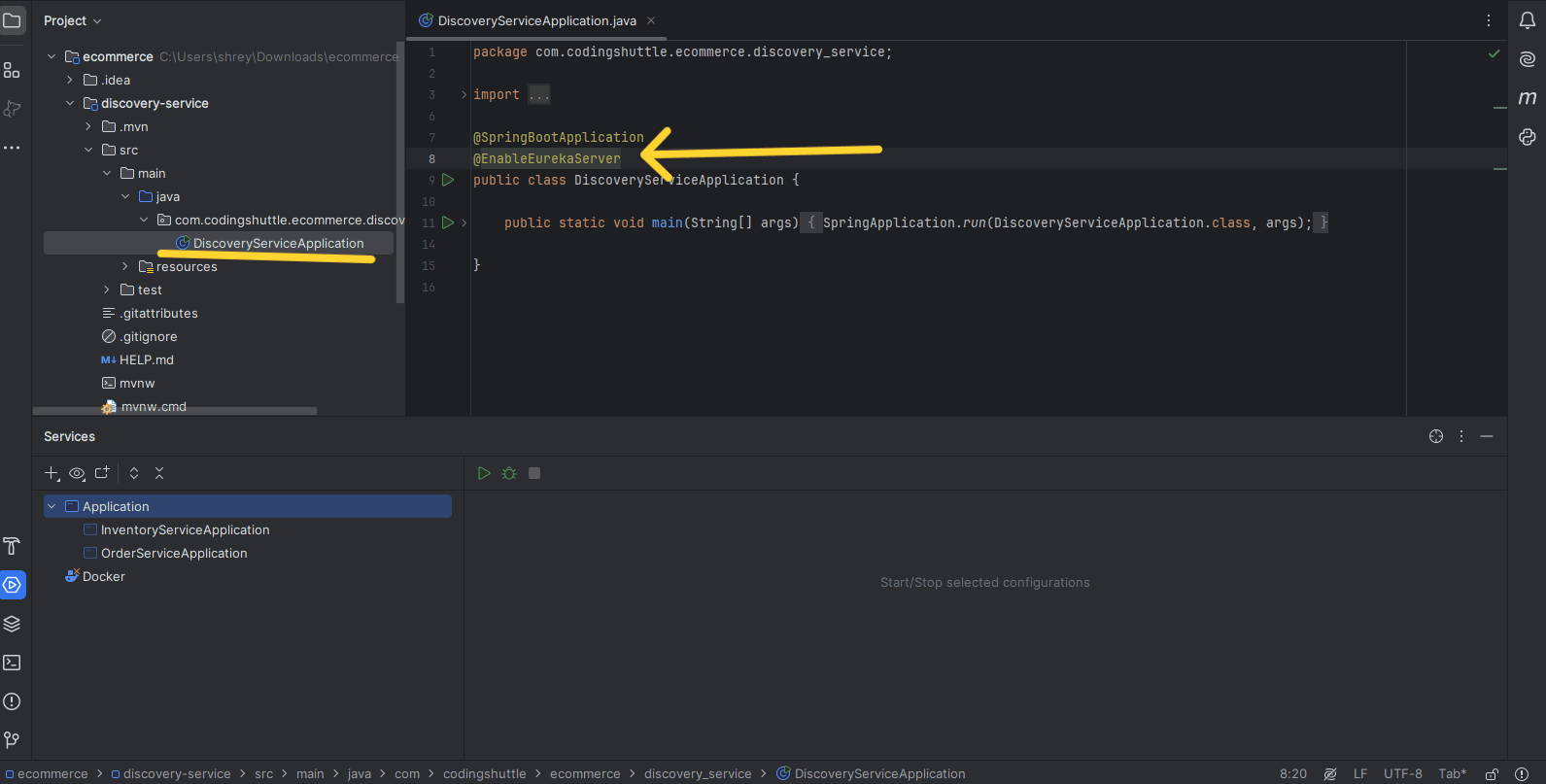1546x784 pixels.
Task: Open the caret position 8:20 indicator
Action: 1293,773
